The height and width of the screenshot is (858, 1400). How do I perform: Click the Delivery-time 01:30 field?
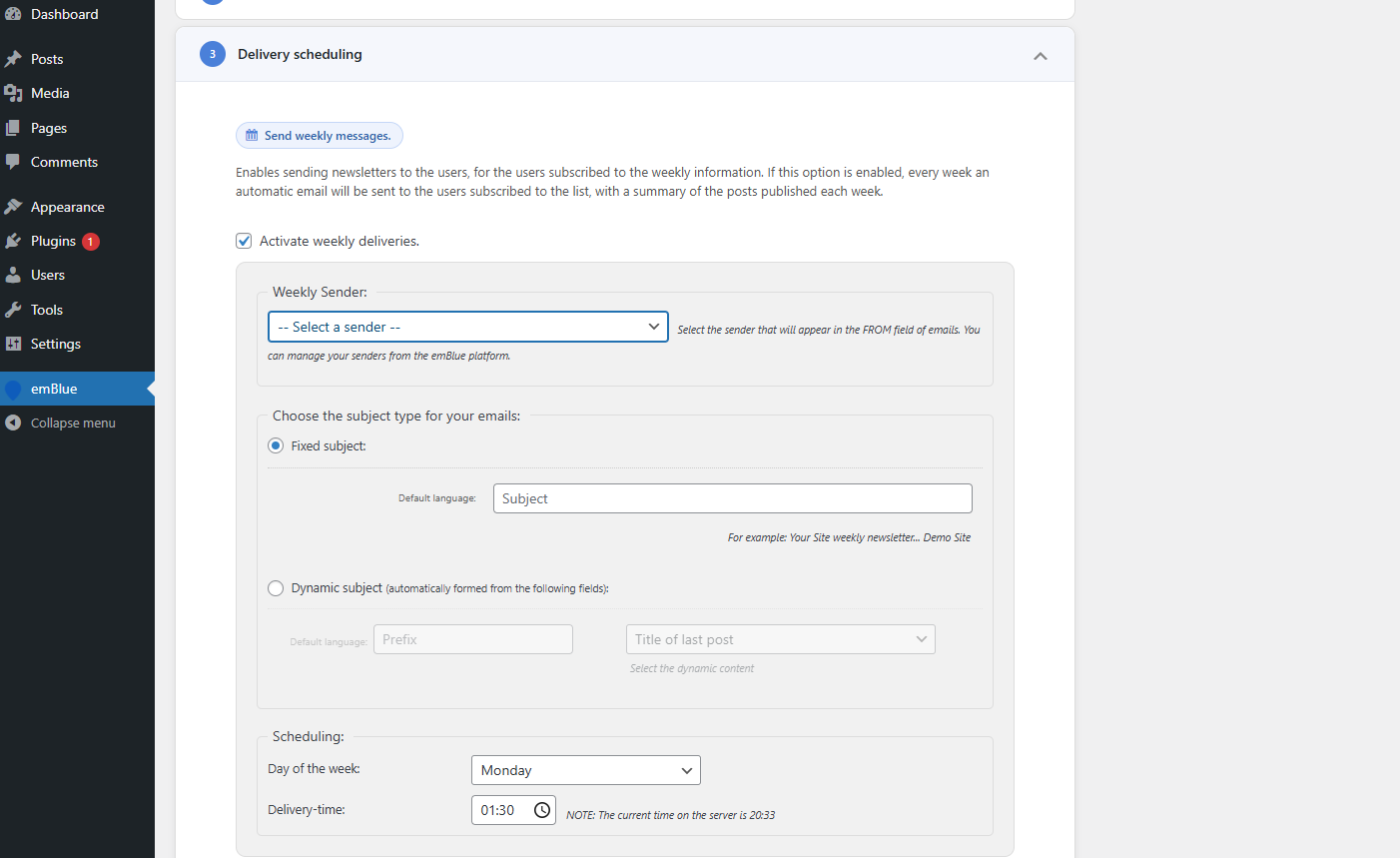(x=513, y=810)
